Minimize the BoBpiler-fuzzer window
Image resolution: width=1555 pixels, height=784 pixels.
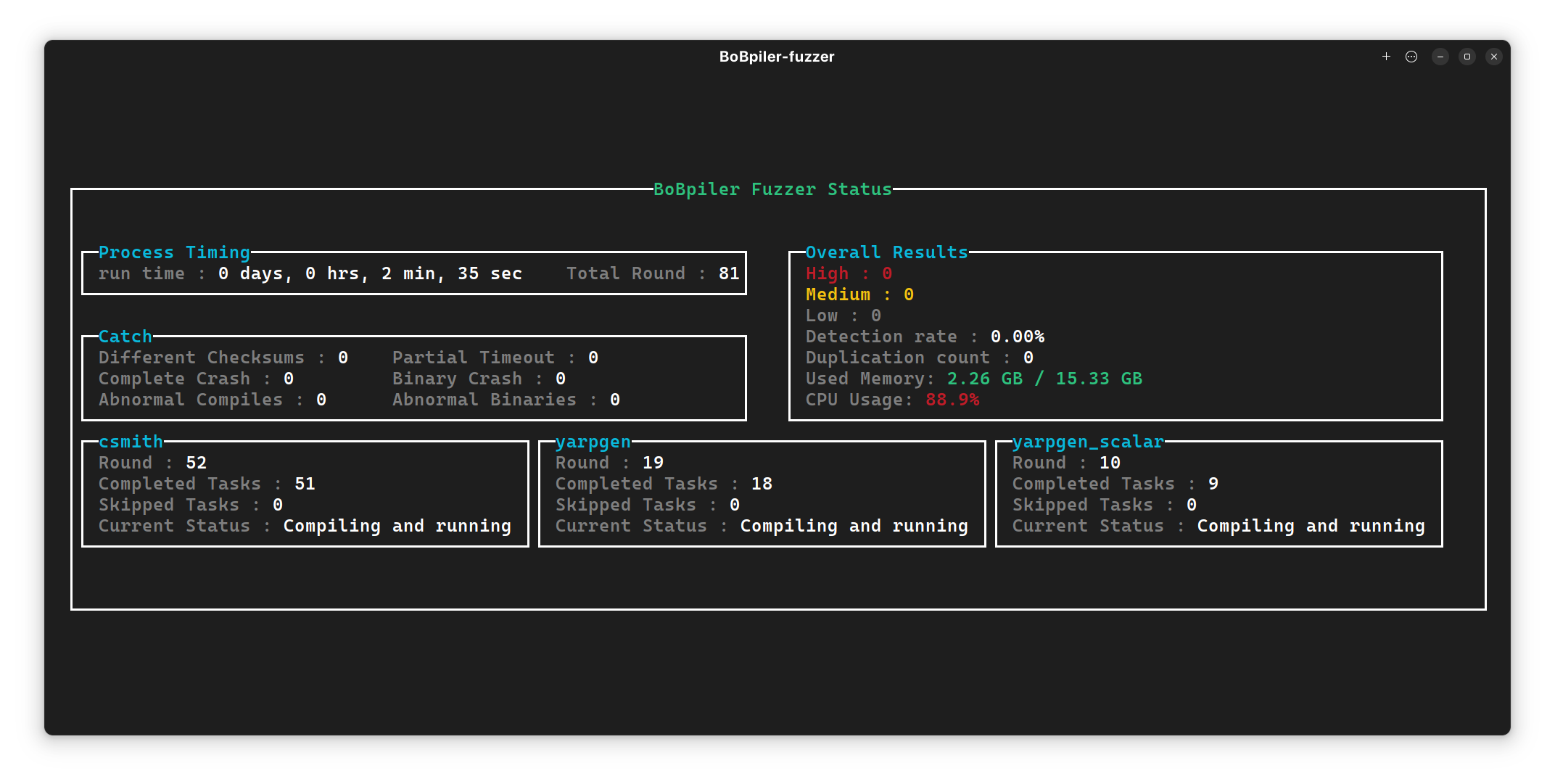[1440, 57]
